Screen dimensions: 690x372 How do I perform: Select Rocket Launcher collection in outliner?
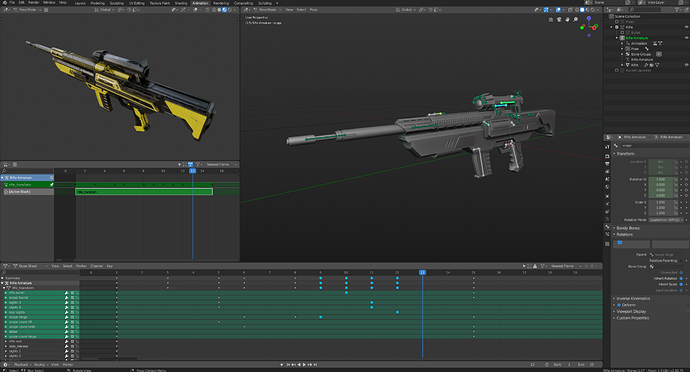638,70
